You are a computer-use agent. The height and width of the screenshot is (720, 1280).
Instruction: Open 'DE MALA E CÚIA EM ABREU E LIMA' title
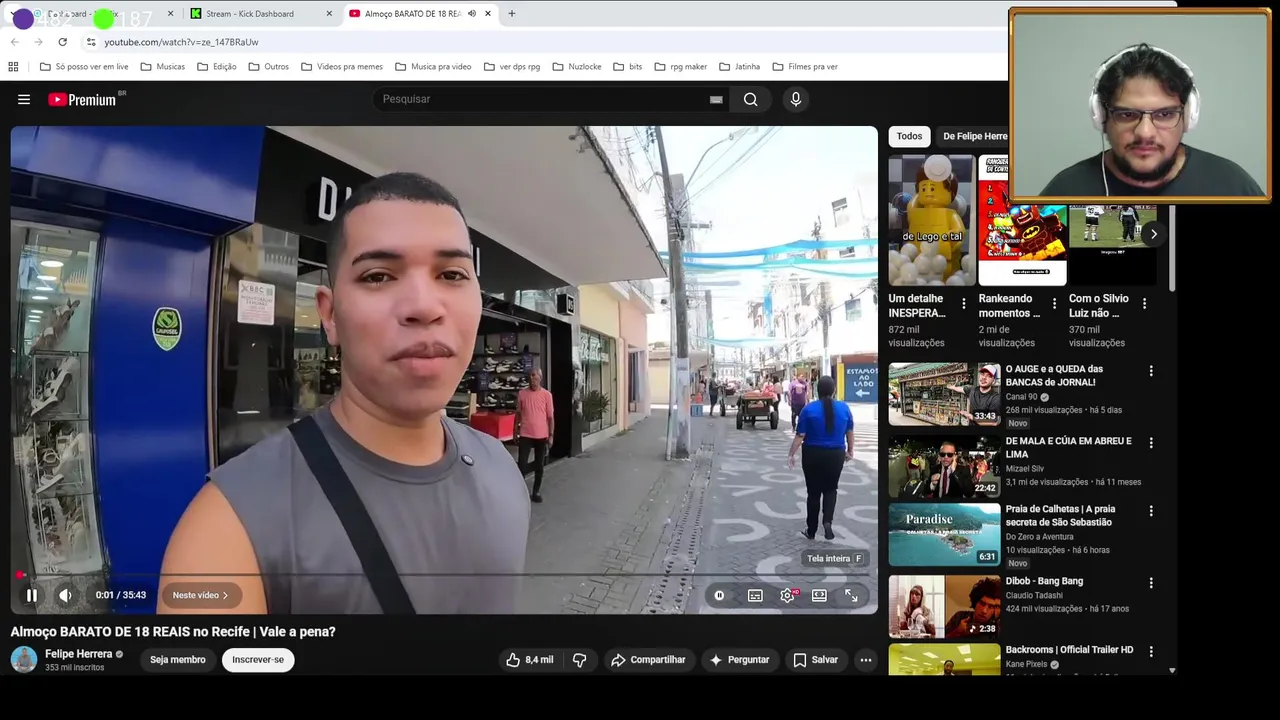1068,447
